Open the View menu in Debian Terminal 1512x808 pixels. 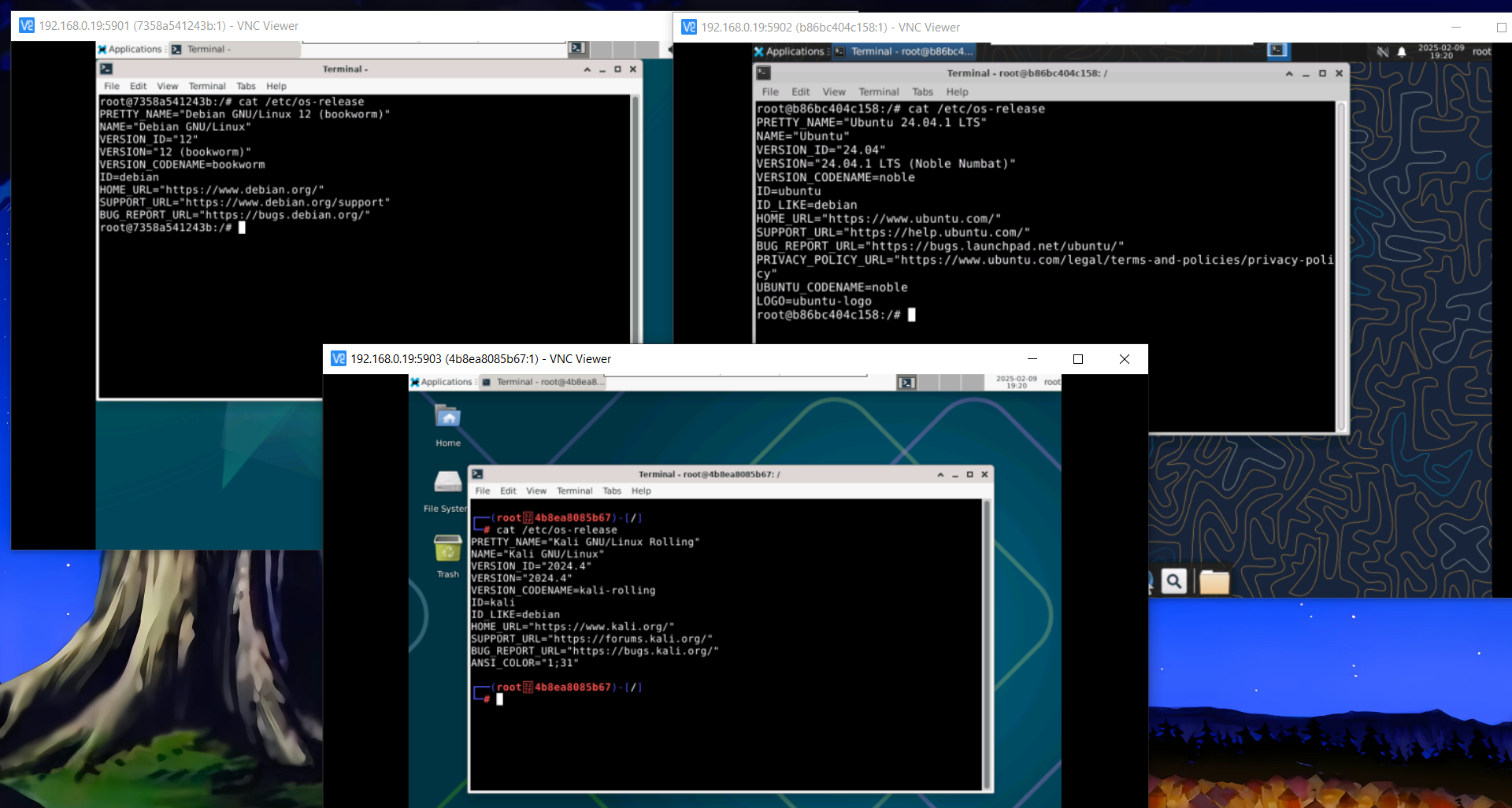tap(167, 86)
